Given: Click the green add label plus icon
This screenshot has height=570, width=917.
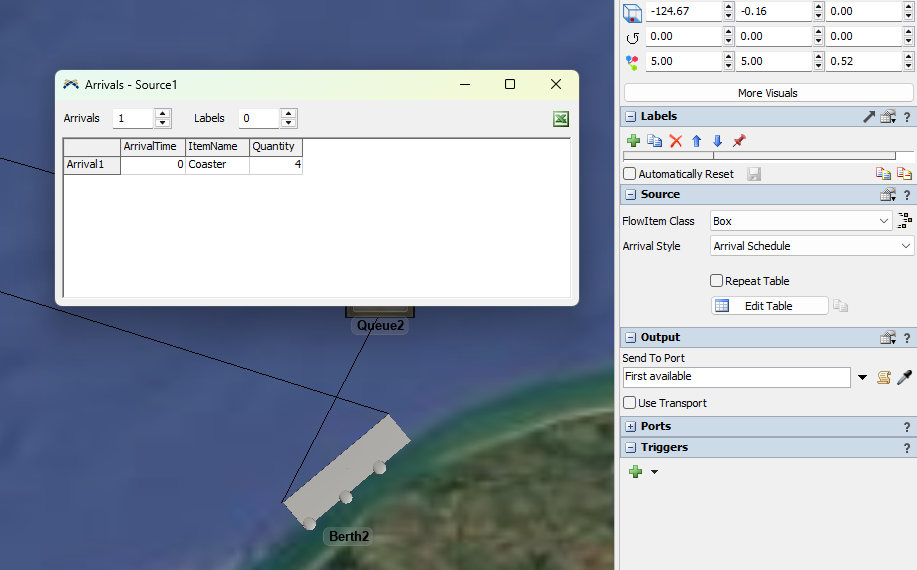Looking at the screenshot, I should 633,141.
